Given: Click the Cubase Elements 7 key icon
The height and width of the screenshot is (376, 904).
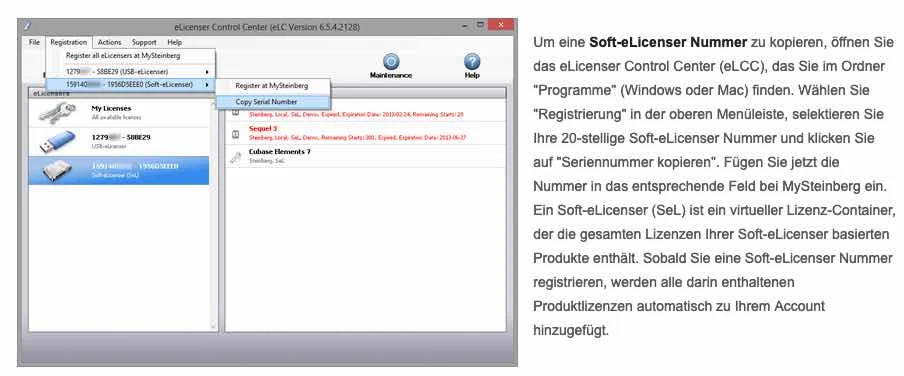Looking at the screenshot, I should pos(235,157).
